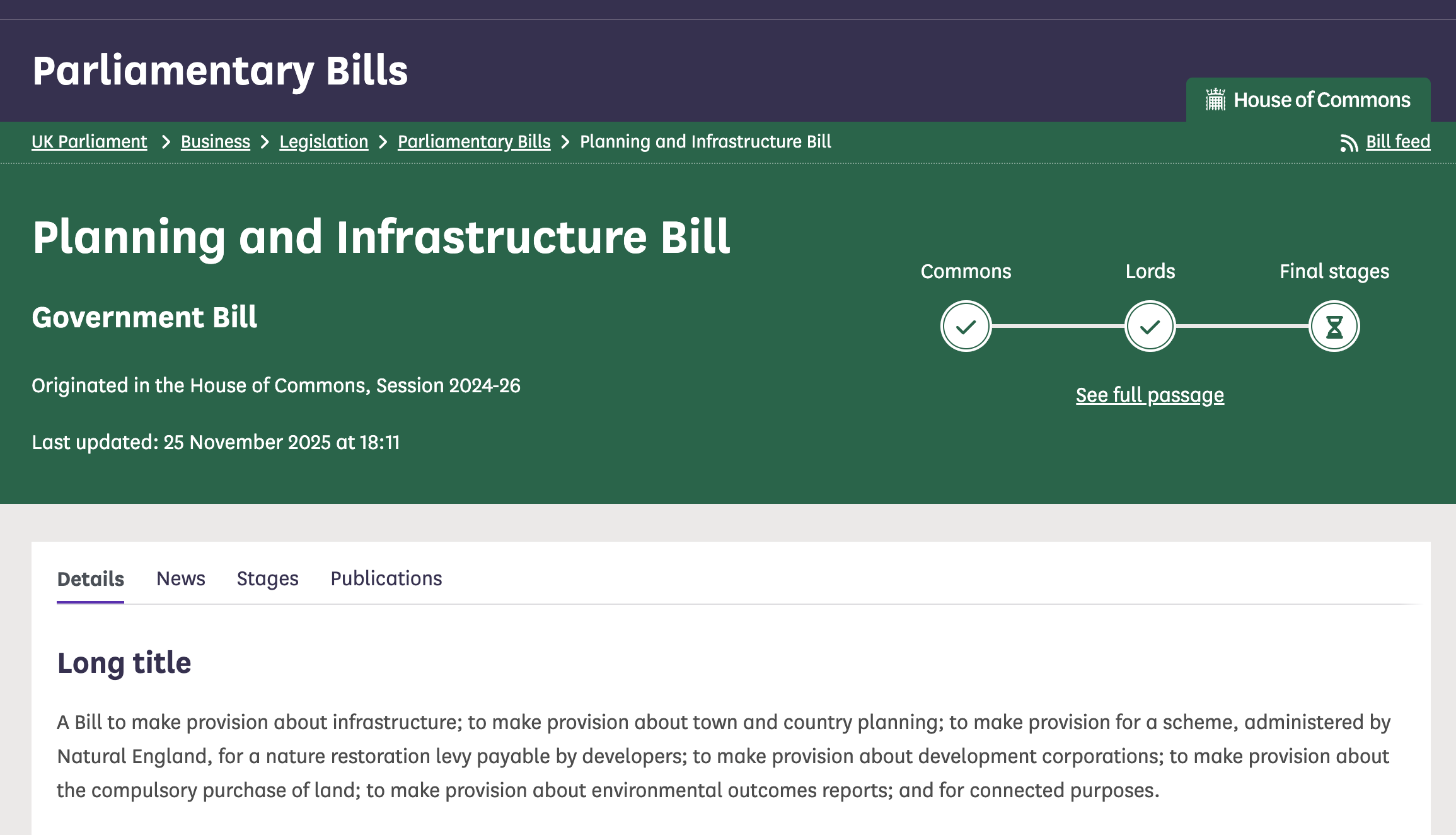Click the House of Commons portcullis icon
This screenshot has width=1456, height=835.
coord(1215,99)
